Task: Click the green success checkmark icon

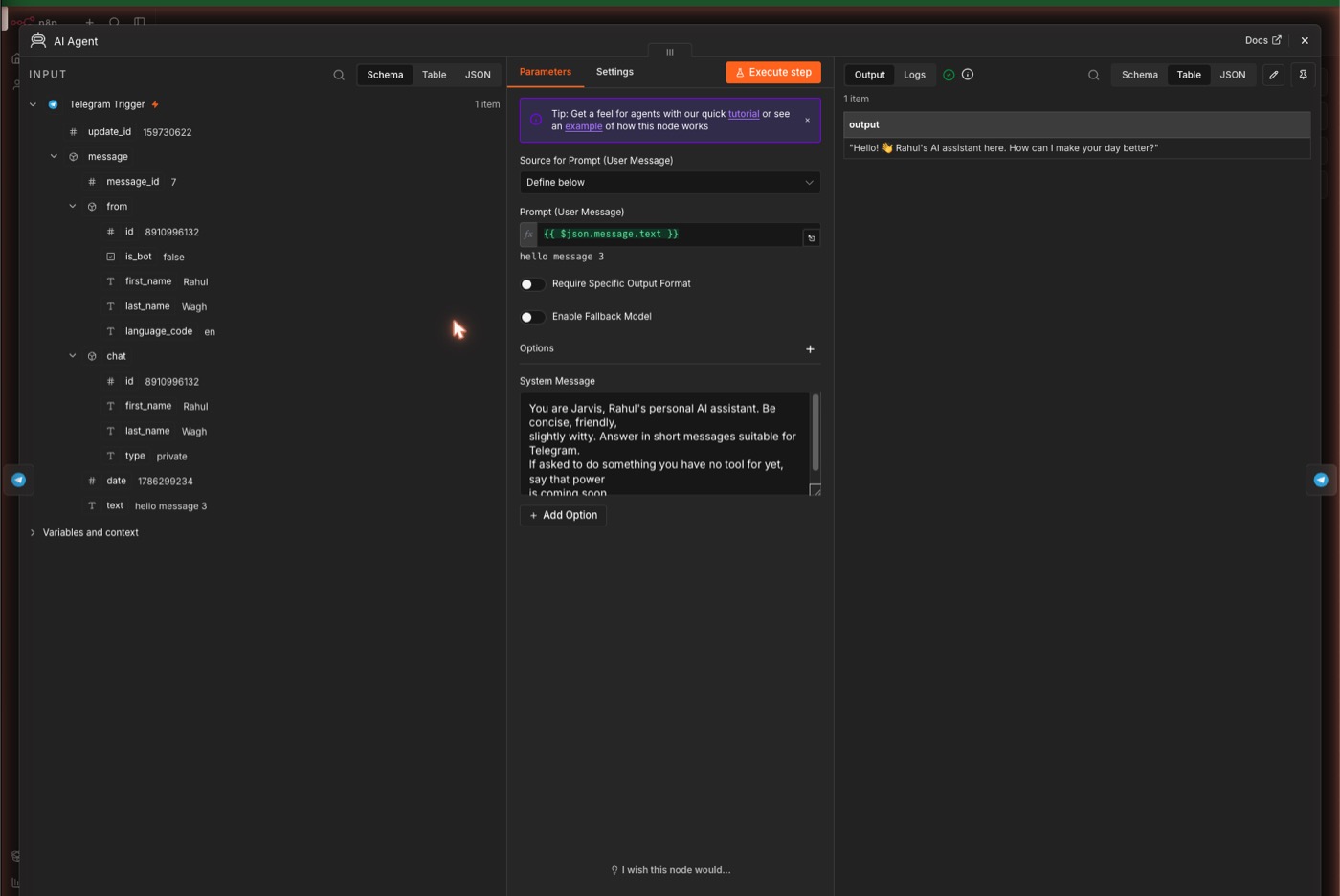Action: click(x=949, y=75)
